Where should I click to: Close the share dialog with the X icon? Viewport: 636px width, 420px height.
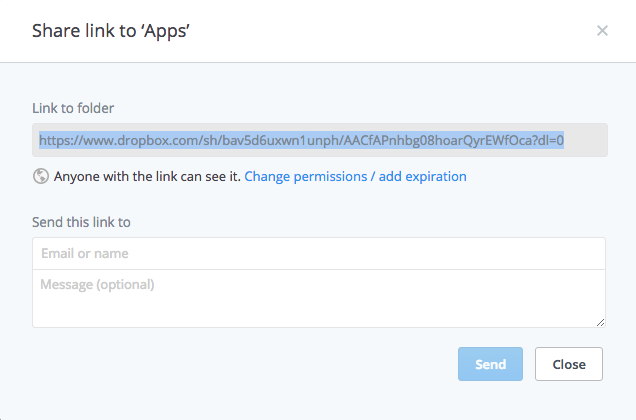tap(602, 31)
